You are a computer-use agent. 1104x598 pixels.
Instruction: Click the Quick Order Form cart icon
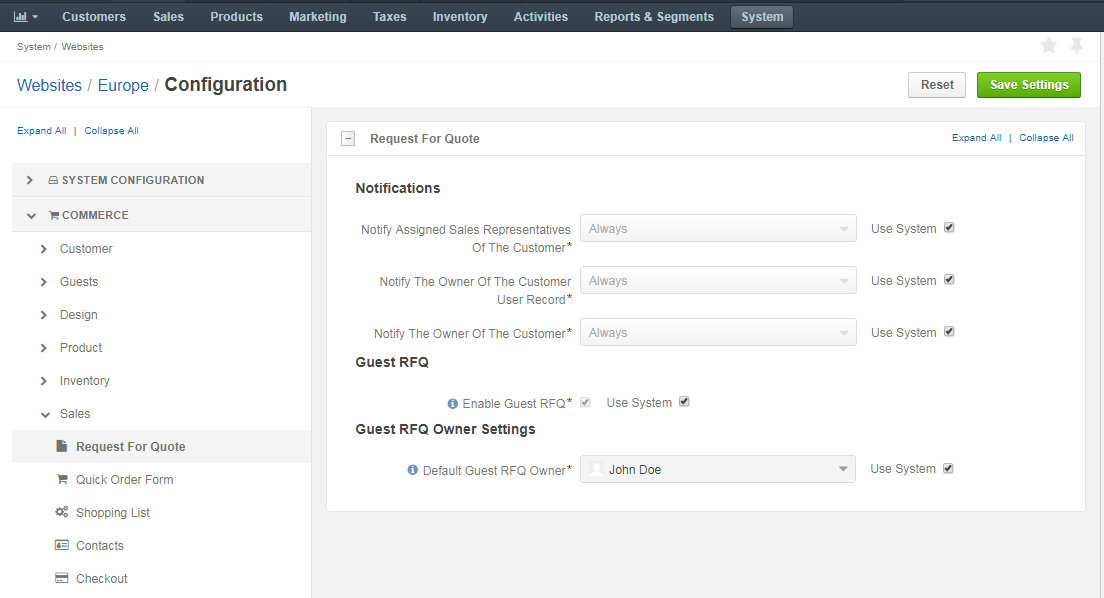[62, 479]
